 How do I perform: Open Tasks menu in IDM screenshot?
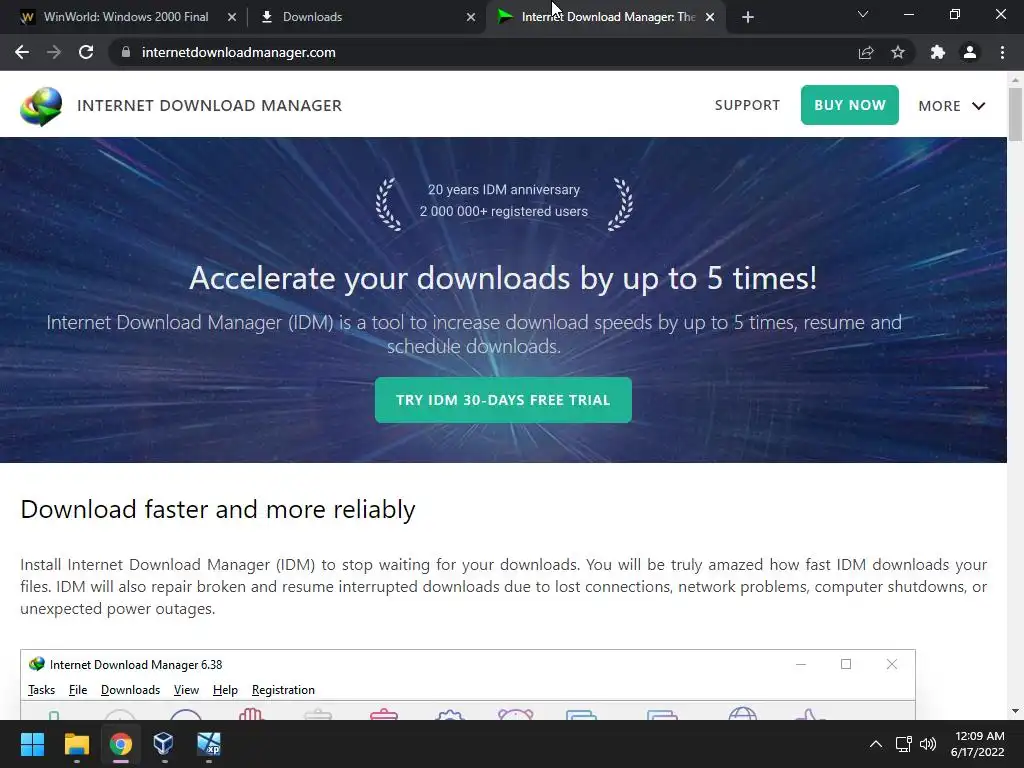[41, 690]
